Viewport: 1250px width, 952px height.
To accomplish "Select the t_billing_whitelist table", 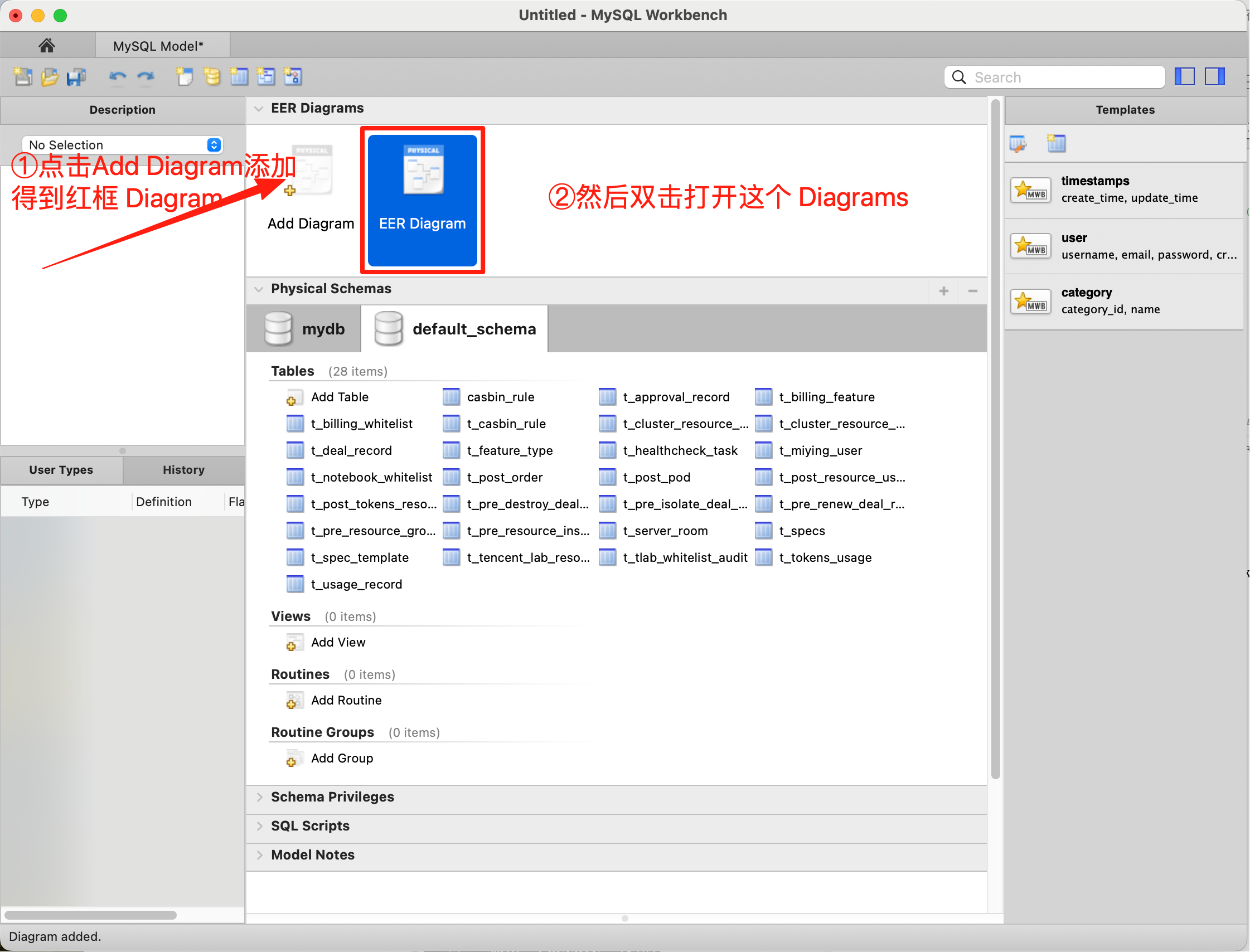I will point(349,424).
